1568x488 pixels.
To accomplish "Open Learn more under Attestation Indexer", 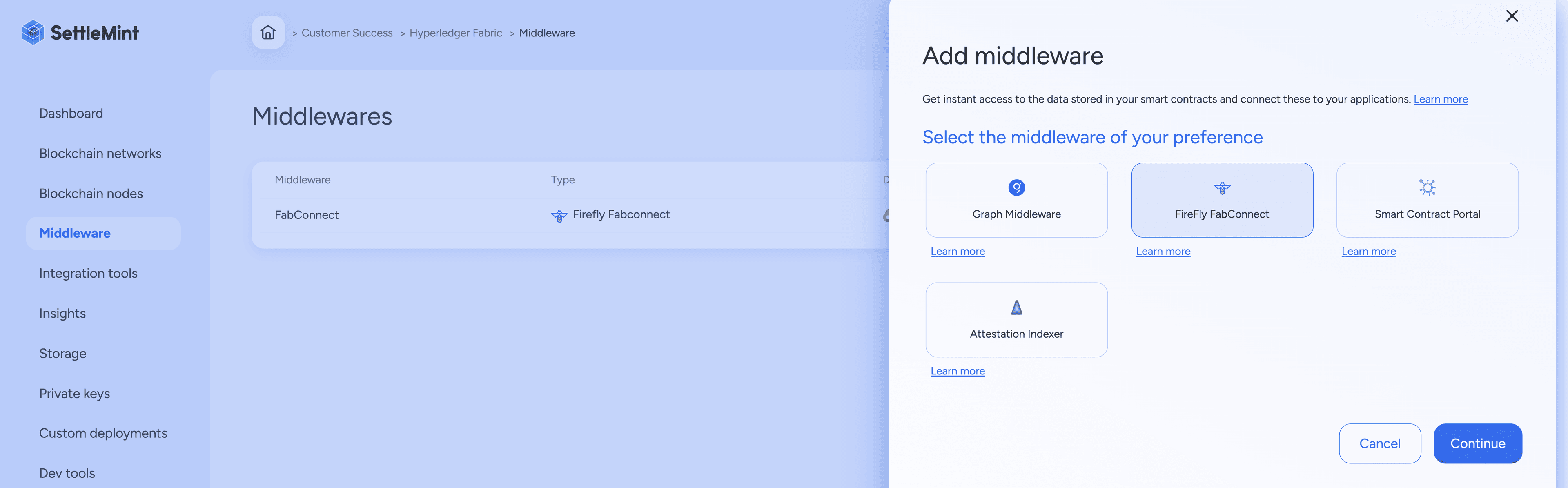I will click(958, 371).
